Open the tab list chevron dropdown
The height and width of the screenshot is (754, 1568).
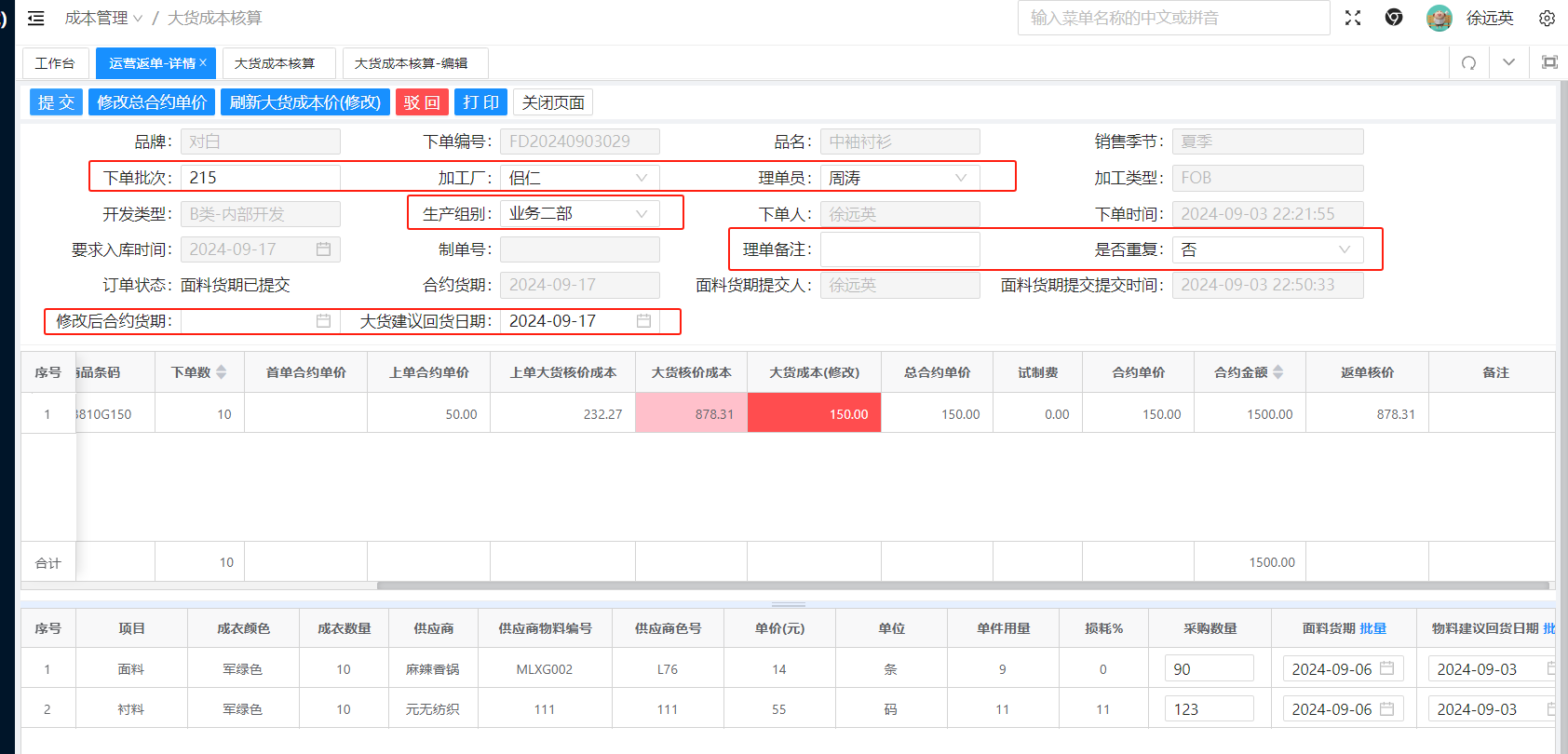(1508, 62)
